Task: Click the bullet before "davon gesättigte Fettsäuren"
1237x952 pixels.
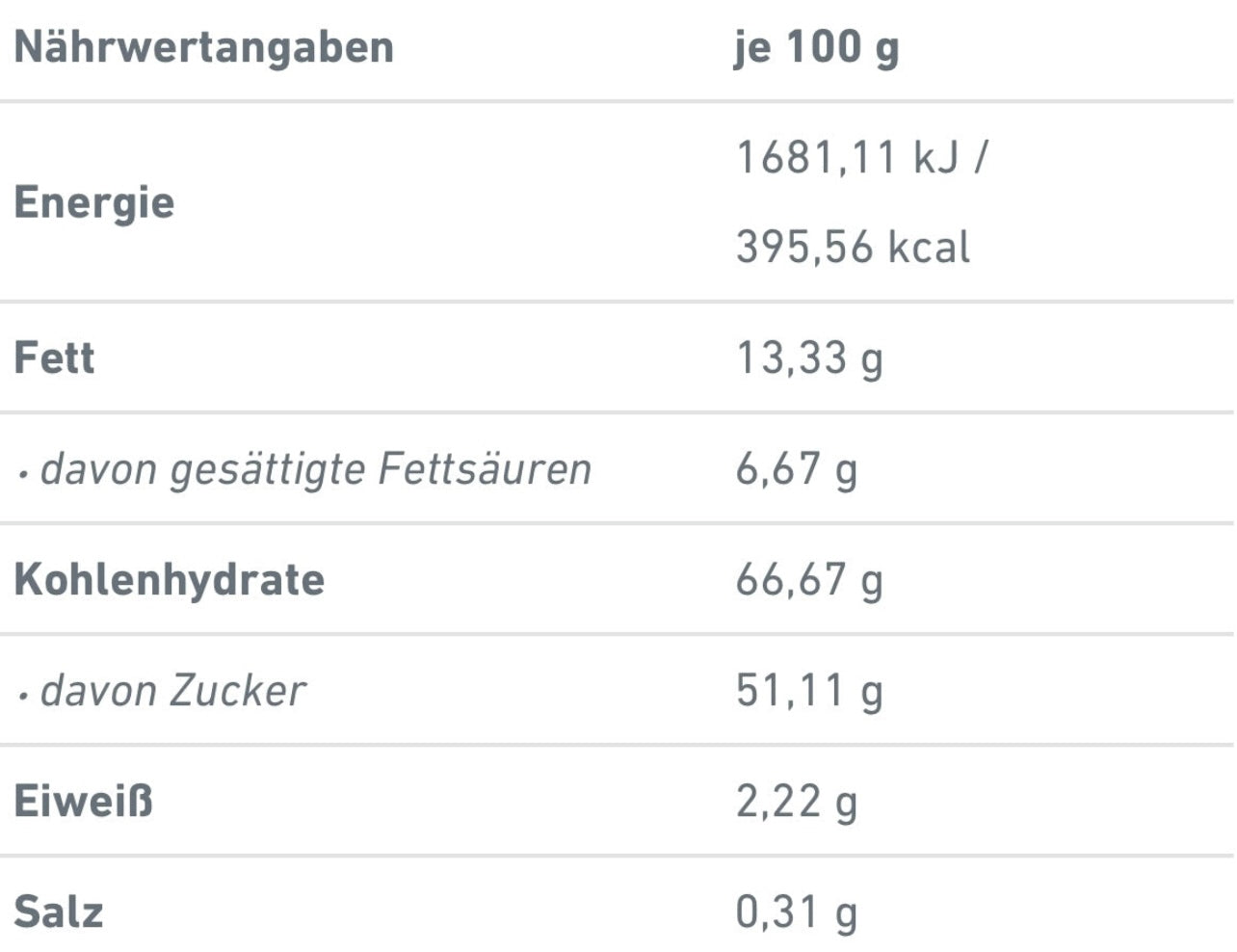Action: coord(23,473)
